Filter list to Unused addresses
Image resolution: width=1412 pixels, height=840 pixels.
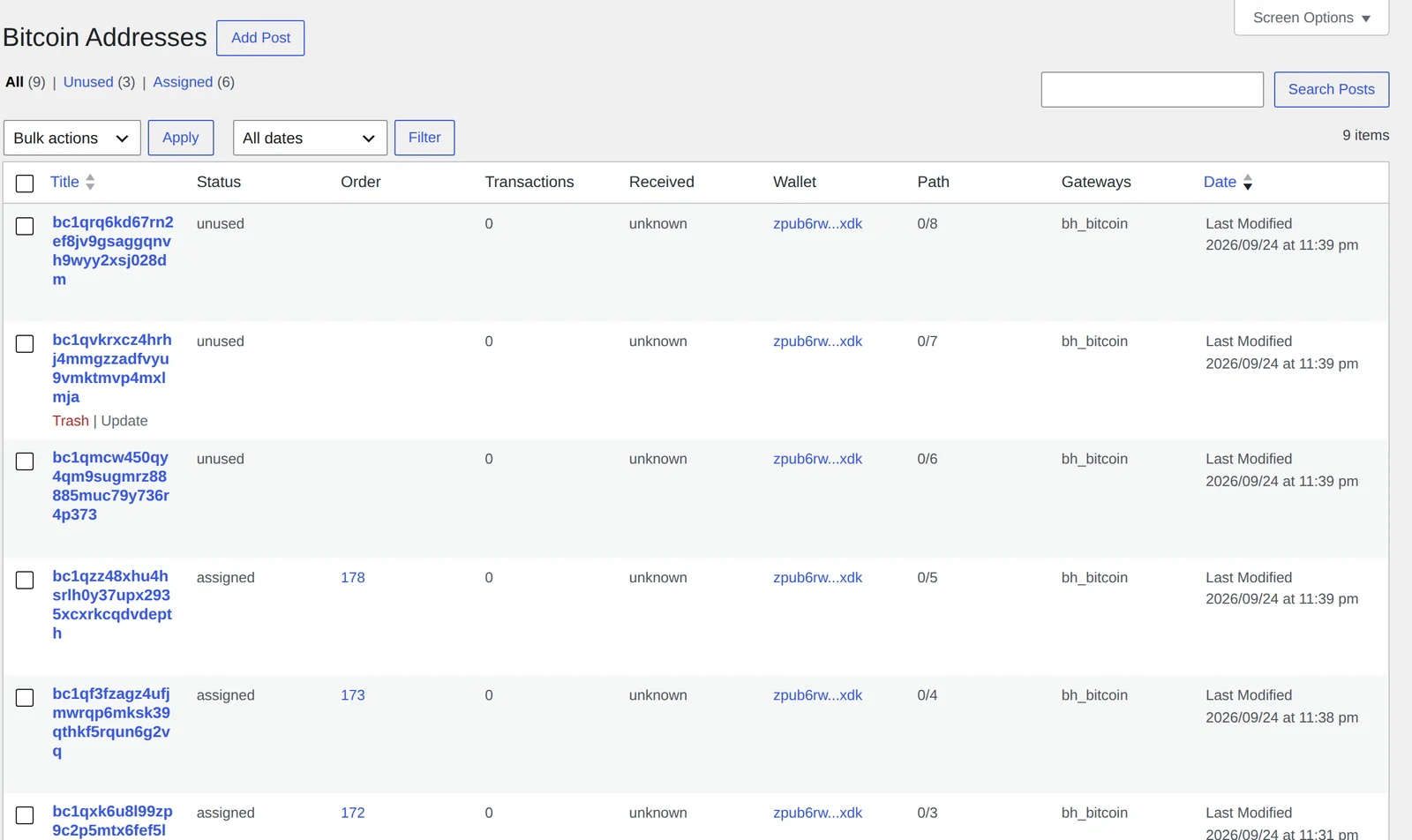point(88,82)
